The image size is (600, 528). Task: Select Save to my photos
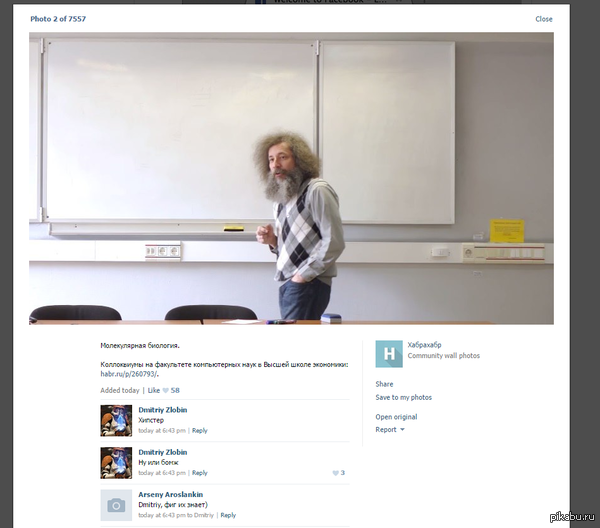(x=404, y=397)
